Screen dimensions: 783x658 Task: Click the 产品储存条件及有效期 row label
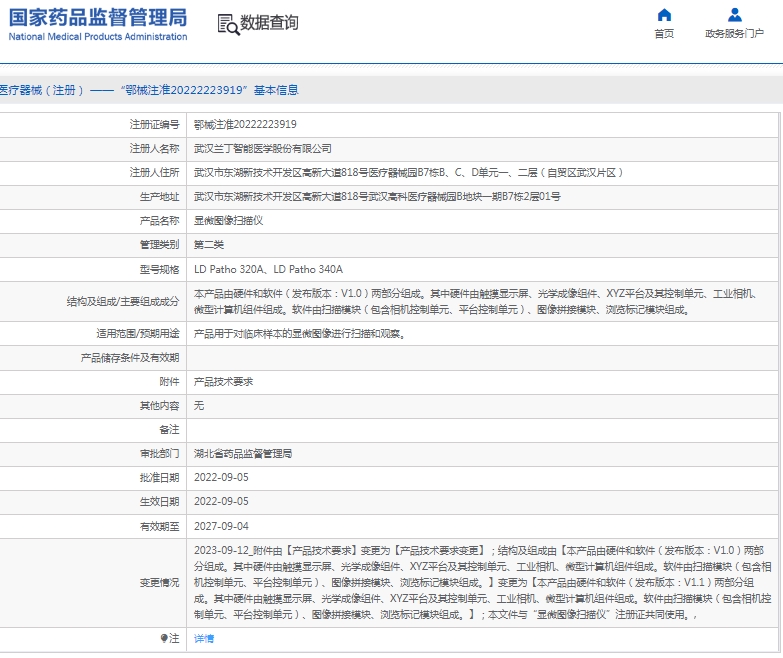click(130, 358)
